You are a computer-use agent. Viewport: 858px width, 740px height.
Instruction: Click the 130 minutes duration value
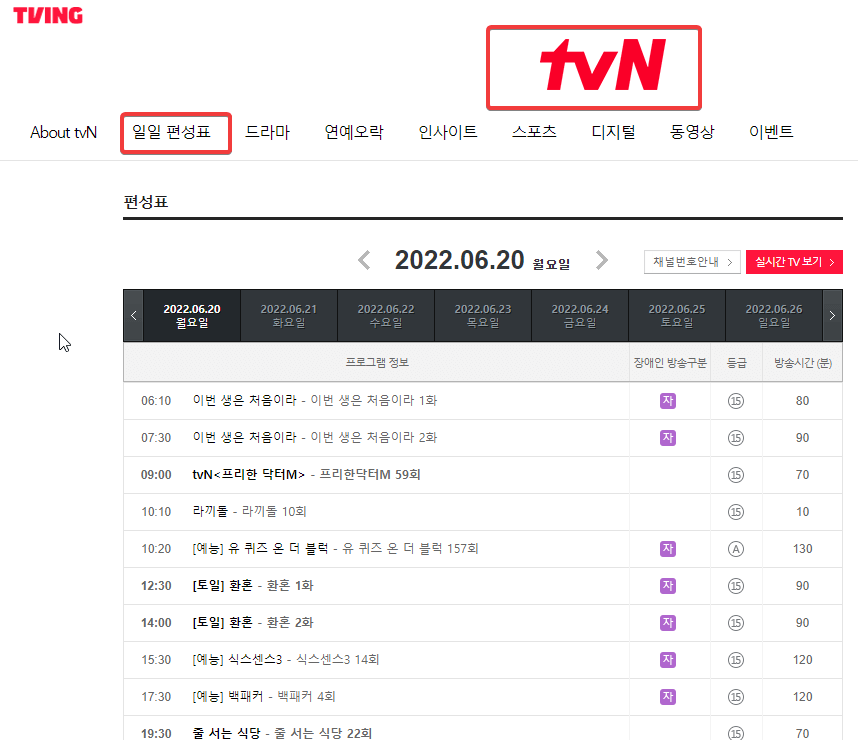point(803,549)
